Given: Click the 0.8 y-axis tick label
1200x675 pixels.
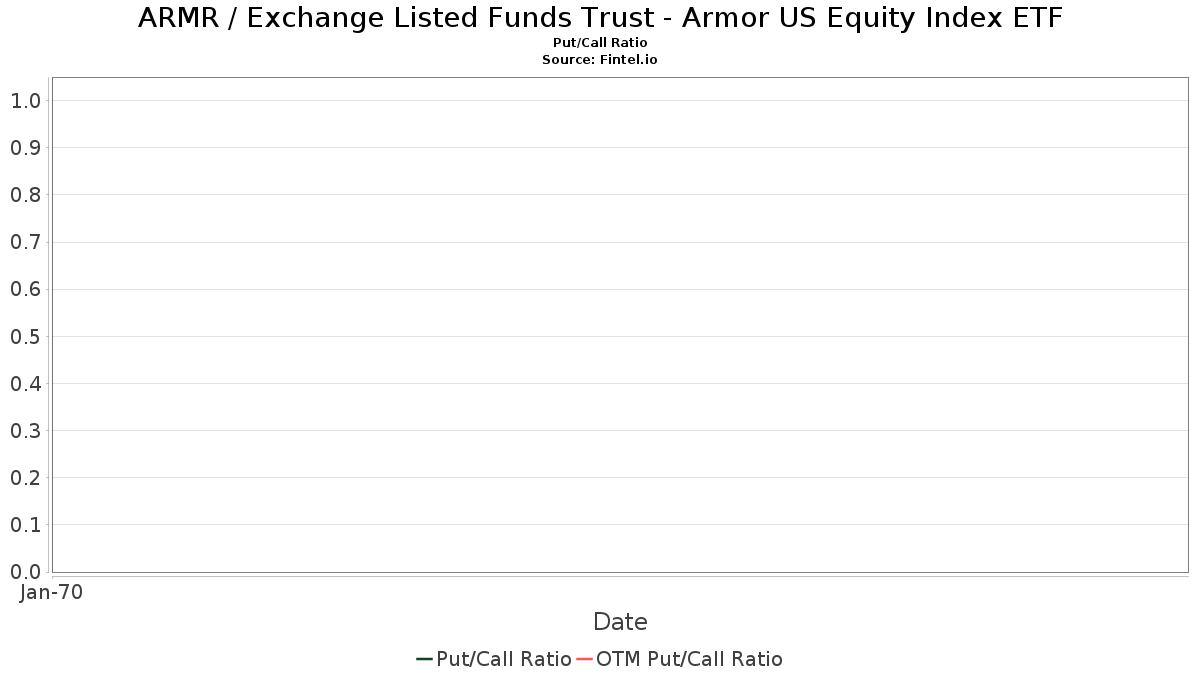Looking at the screenshot, I should (26, 195).
